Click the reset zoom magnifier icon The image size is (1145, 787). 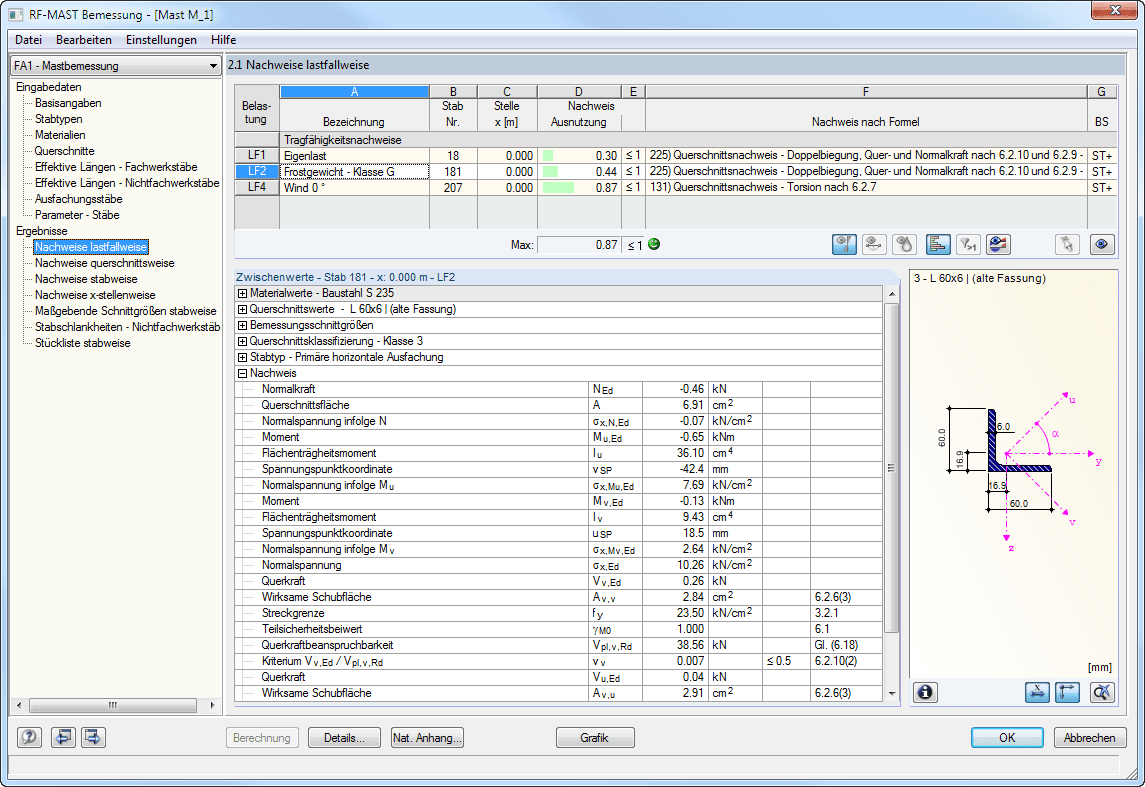(x=1102, y=692)
